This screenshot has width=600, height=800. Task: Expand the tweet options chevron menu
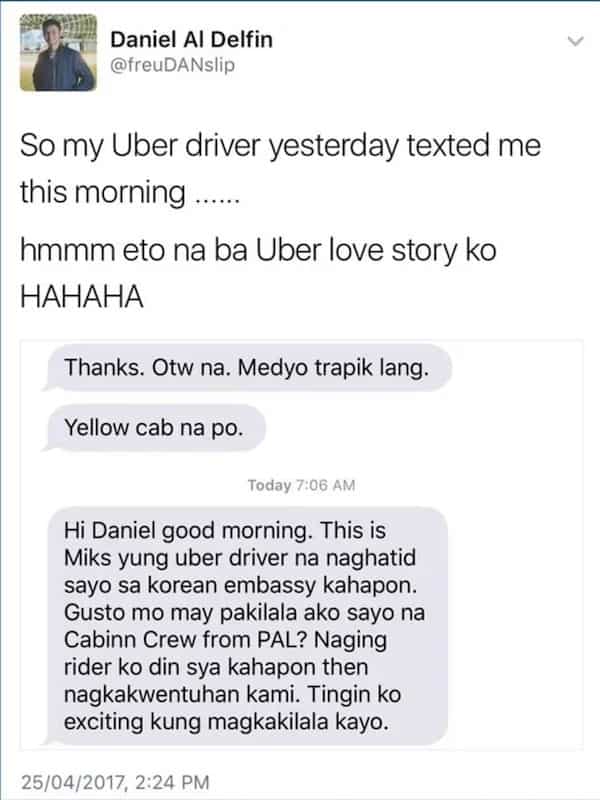coord(576,41)
